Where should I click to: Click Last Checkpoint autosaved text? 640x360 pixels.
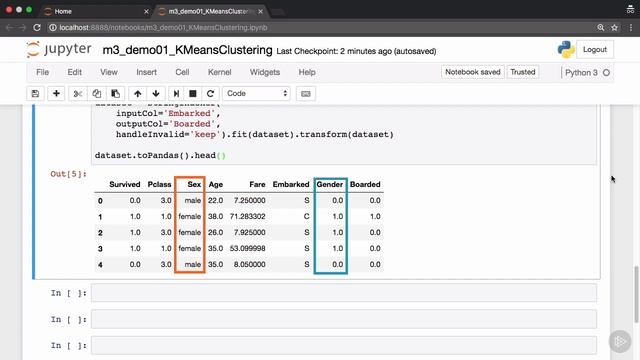click(x=356, y=51)
